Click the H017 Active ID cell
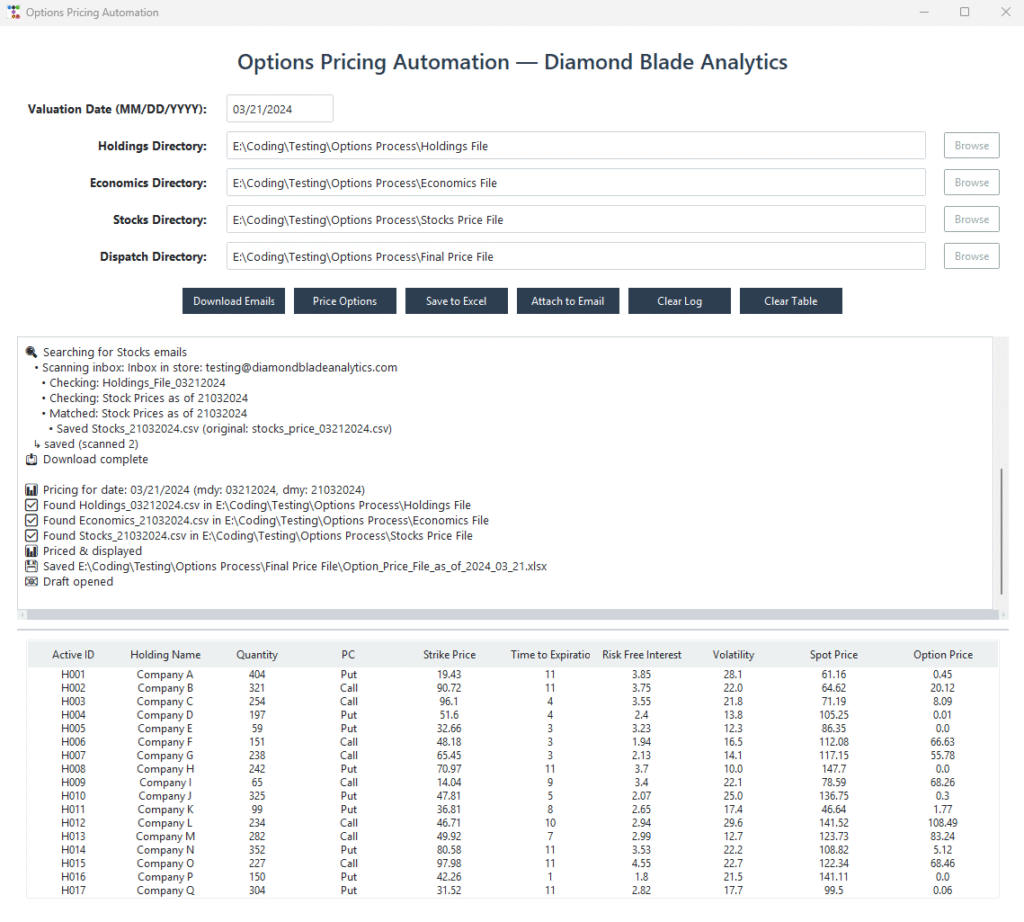Viewport: 1024px width, 922px height. (x=73, y=890)
